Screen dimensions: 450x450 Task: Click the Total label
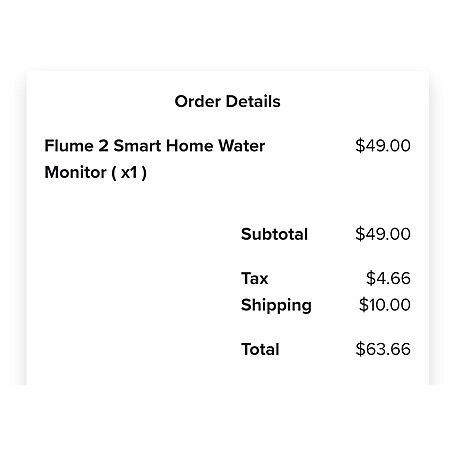click(260, 349)
